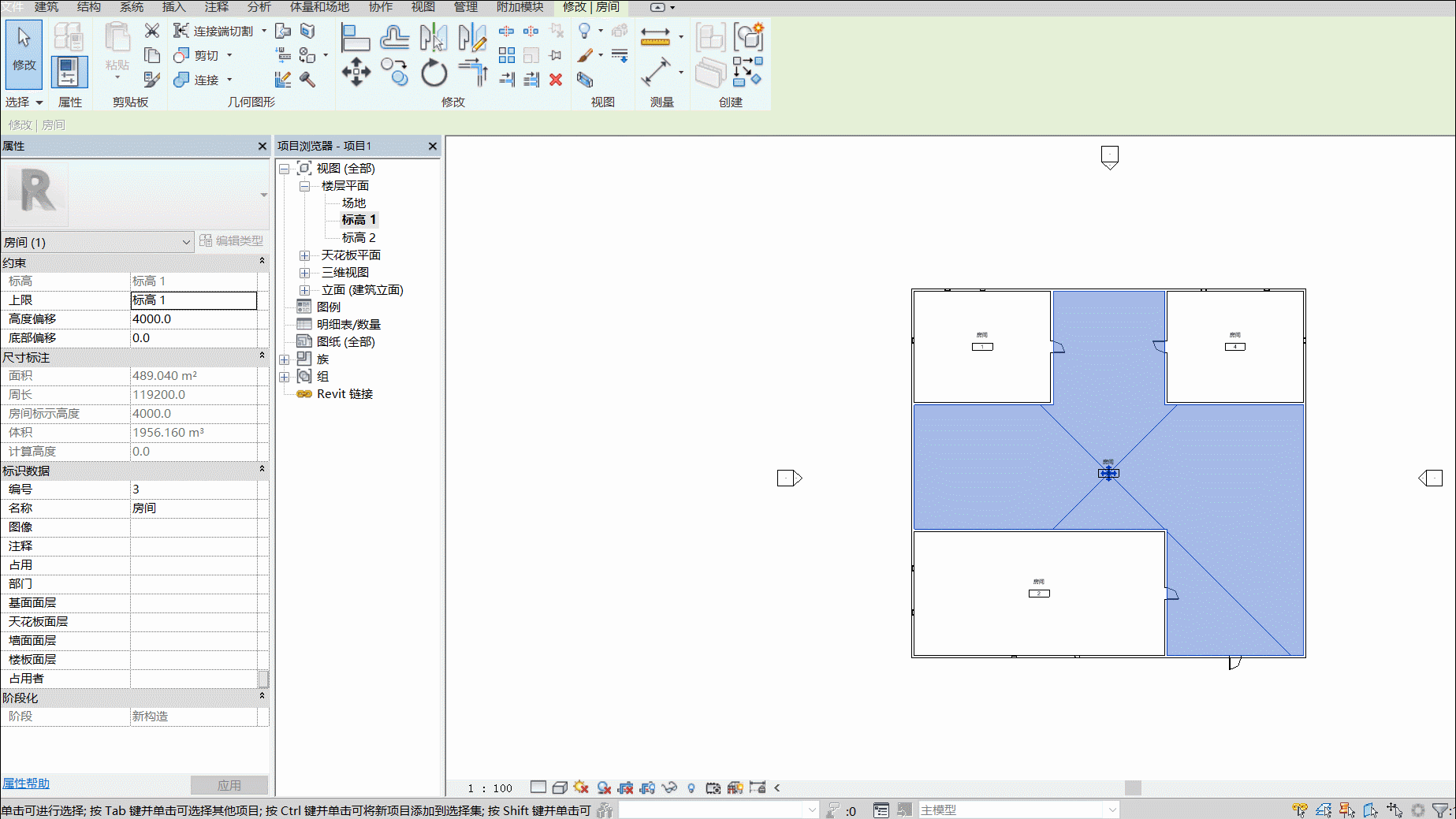
Task: Open the 房间 (1) type filter dropdown
Action: (186, 242)
